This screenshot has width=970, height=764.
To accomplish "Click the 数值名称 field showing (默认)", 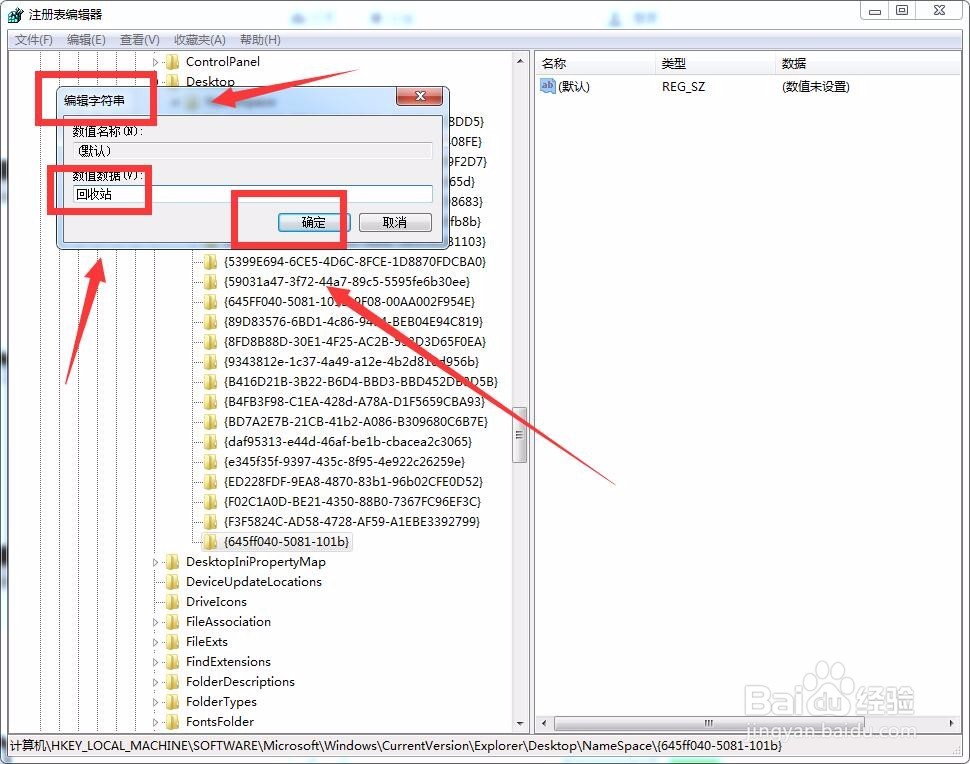I will pyautogui.click(x=252, y=150).
